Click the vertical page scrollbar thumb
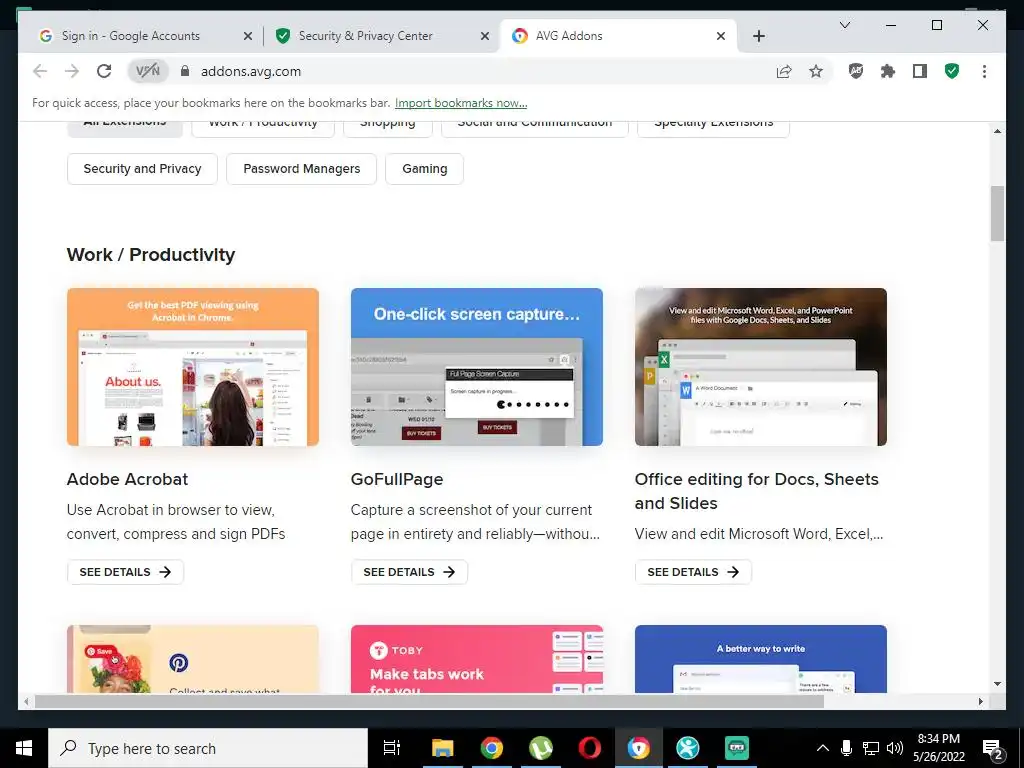Viewport: 1024px width, 768px height. coord(997,214)
